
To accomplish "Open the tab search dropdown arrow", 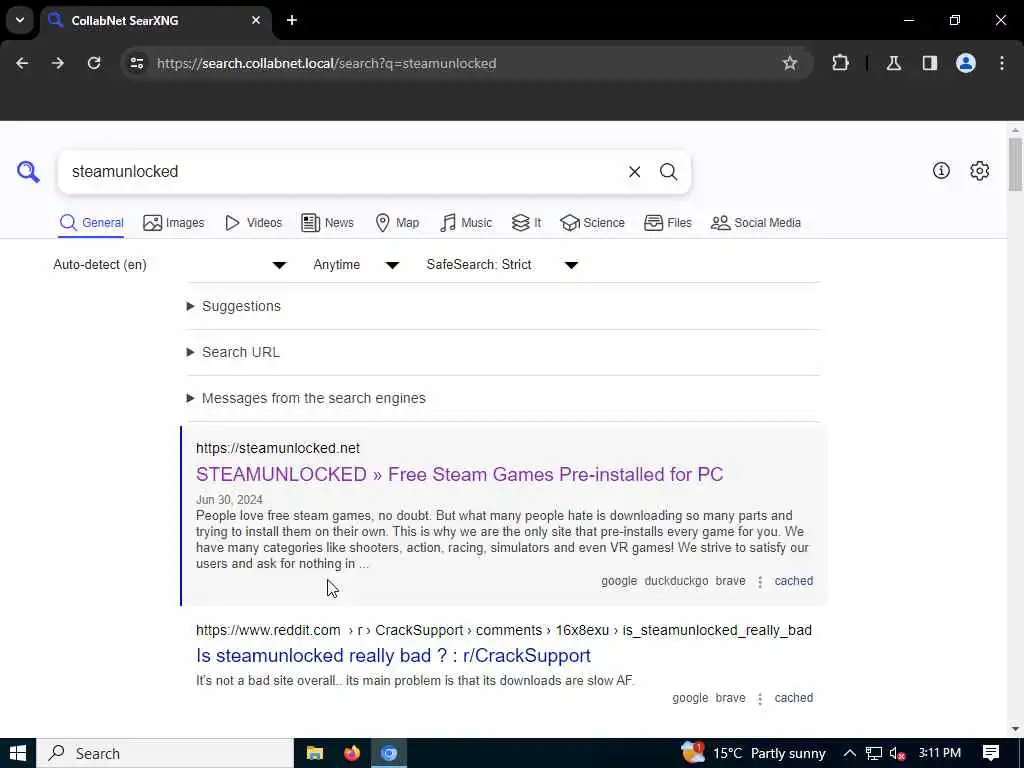I will (x=20, y=20).
